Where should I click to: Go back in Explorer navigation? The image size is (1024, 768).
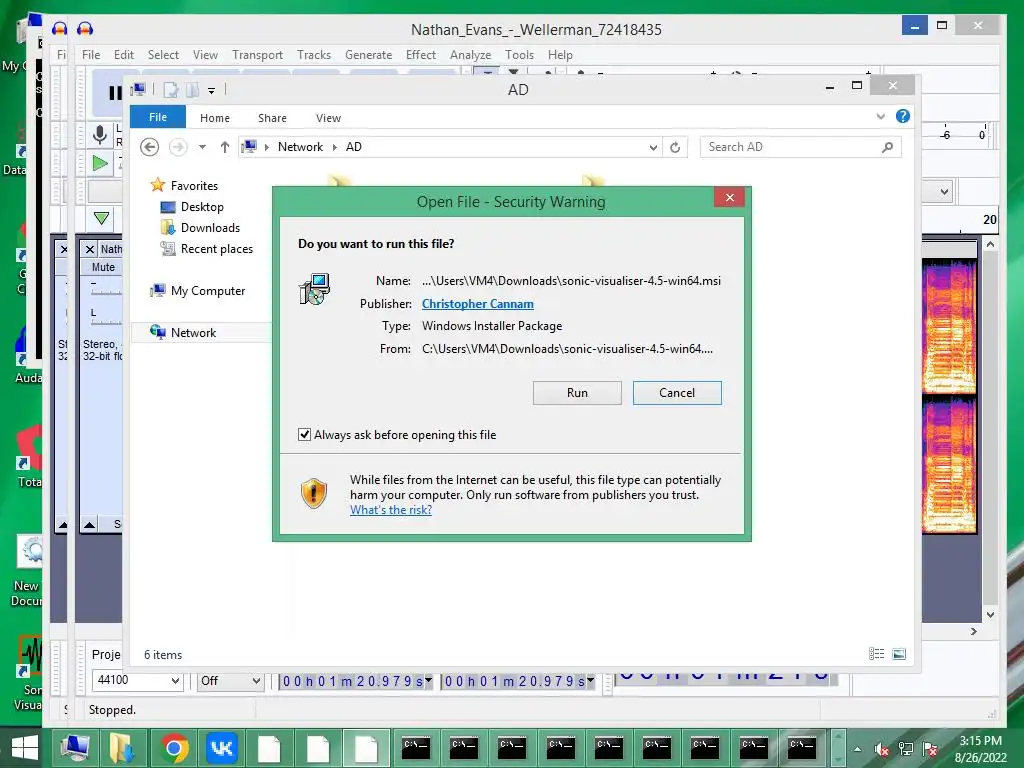point(150,147)
